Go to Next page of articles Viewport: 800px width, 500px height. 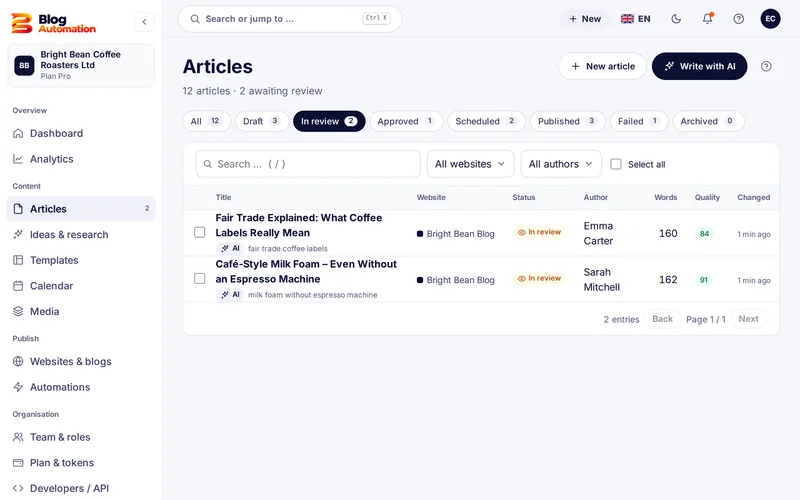coord(748,319)
